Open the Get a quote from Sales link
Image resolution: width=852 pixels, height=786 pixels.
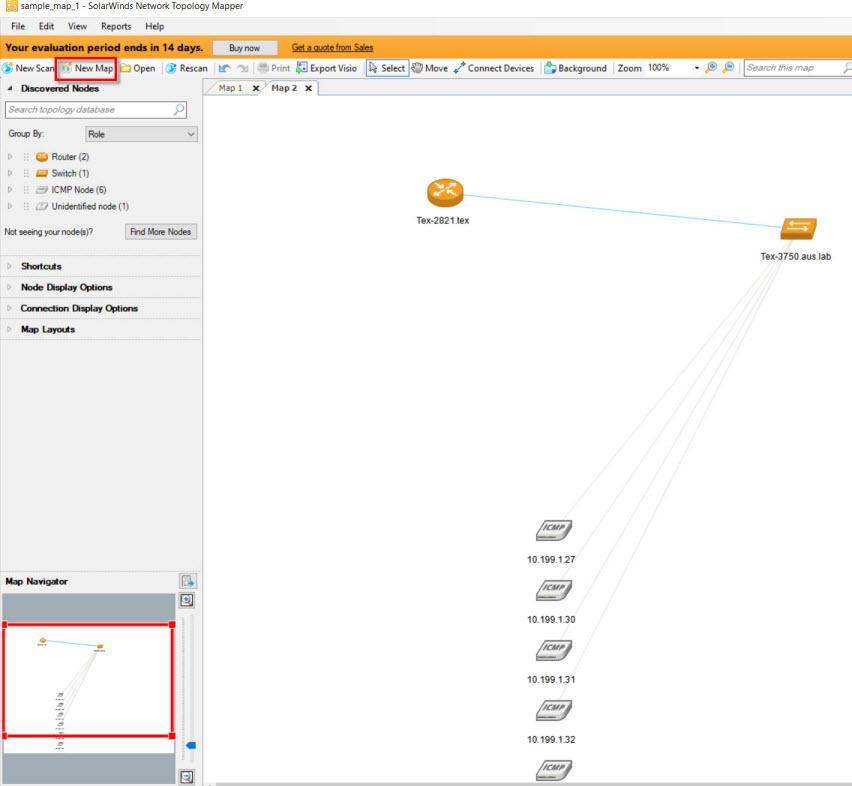point(332,47)
